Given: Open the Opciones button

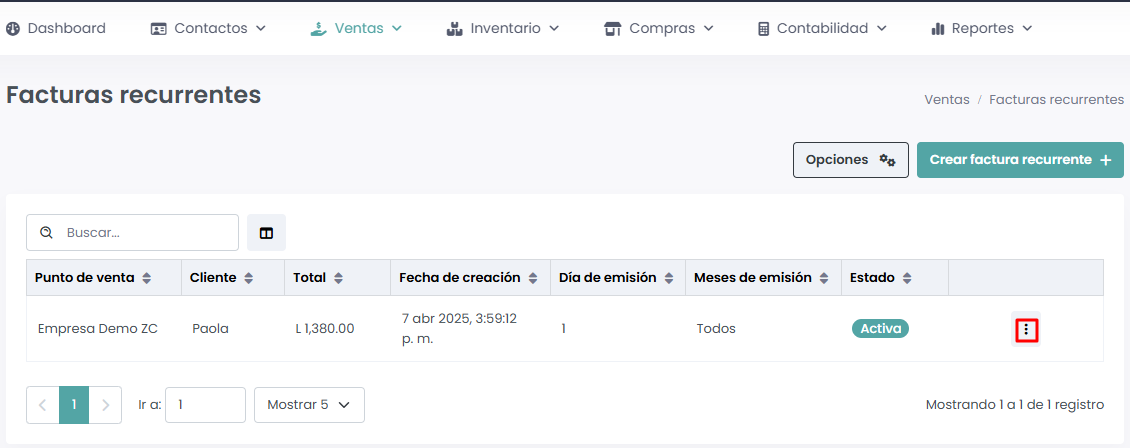Looking at the screenshot, I should 850,160.
